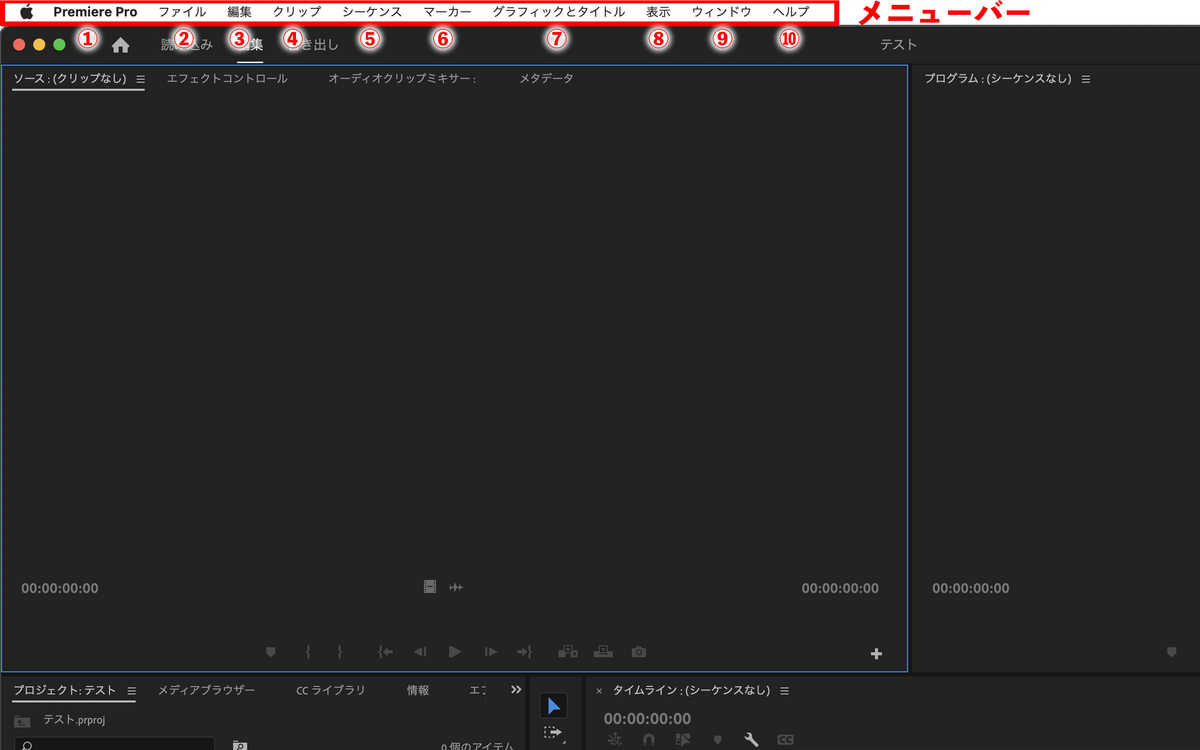Add marker in Program monitor

1172,652
